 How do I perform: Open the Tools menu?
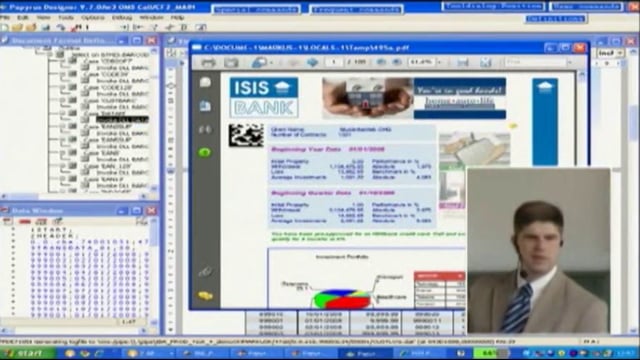pos(66,18)
